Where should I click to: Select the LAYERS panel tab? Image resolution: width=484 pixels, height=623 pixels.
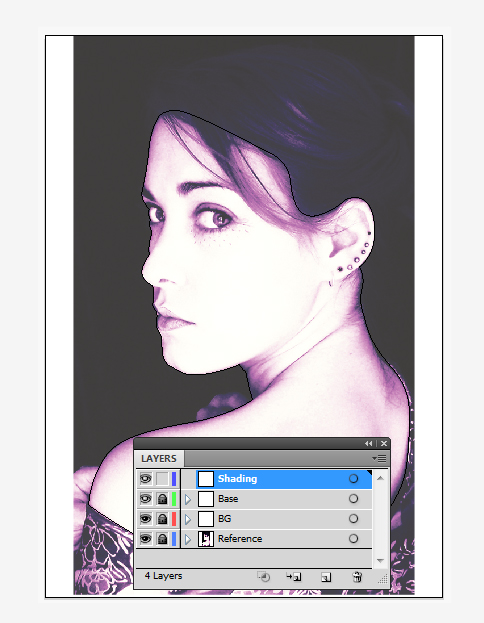click(159, 459)
